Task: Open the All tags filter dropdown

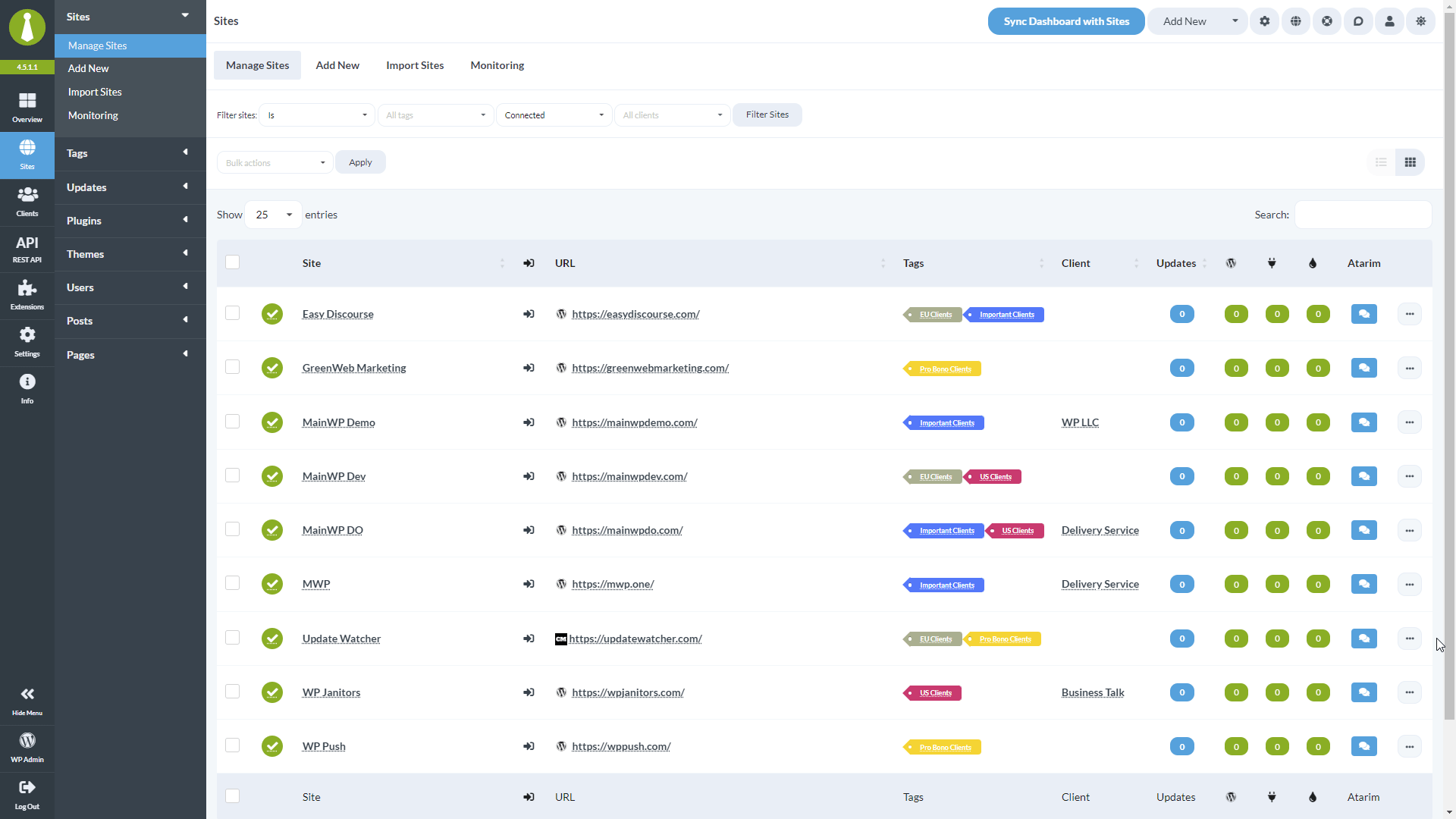Action: 435,115
